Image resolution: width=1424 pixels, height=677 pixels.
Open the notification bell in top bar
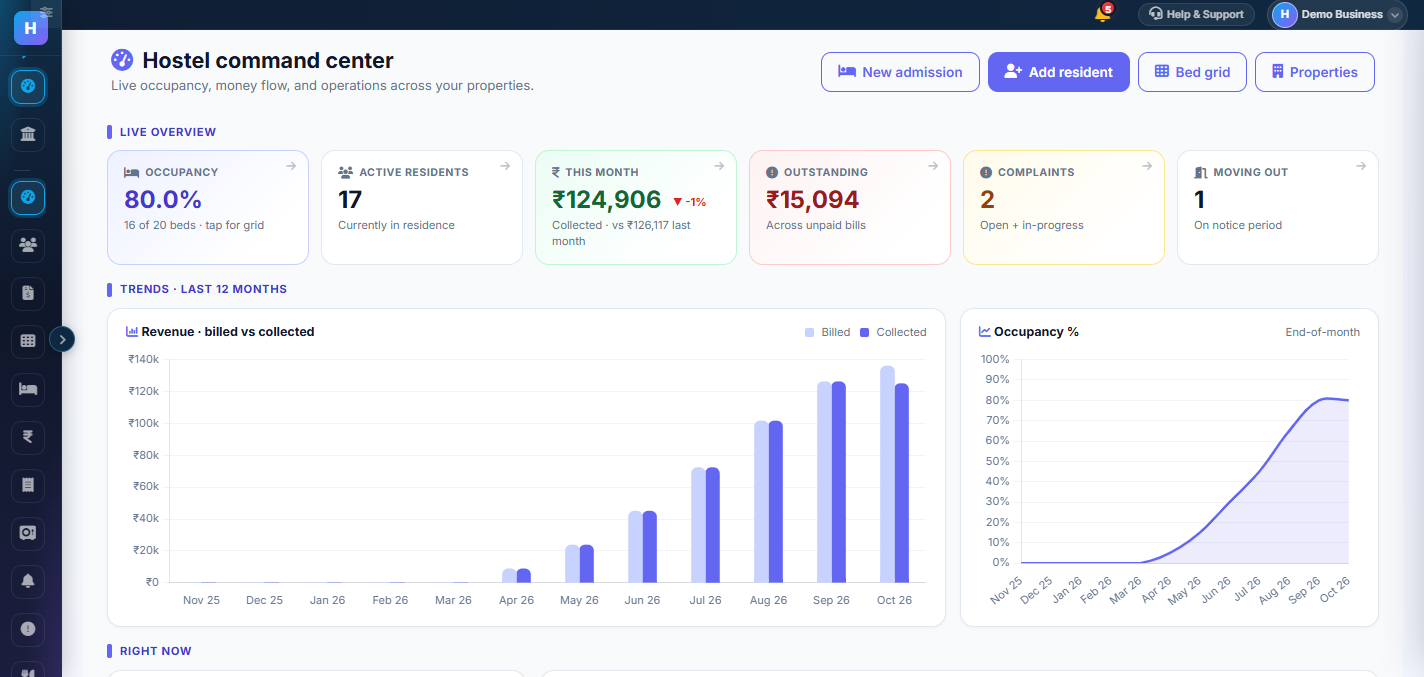tap(1103, 14)
